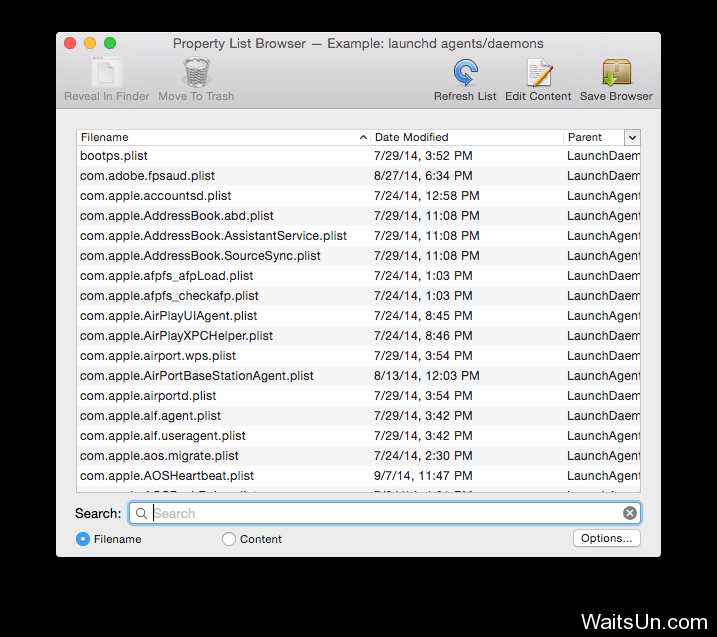717x637 pixels.
Task: Click the Parent column header
Action: (x=592, y=137)
